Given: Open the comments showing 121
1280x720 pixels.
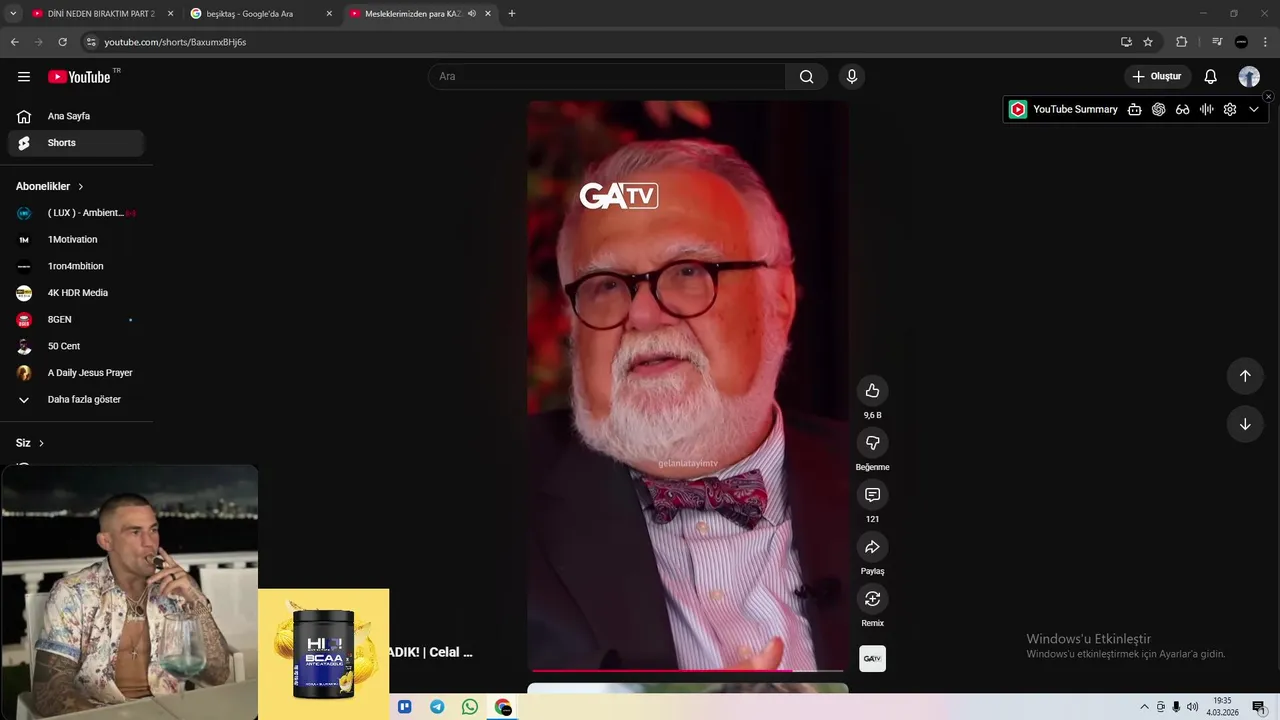Looking at the screenshot, I should click(872, 495).
